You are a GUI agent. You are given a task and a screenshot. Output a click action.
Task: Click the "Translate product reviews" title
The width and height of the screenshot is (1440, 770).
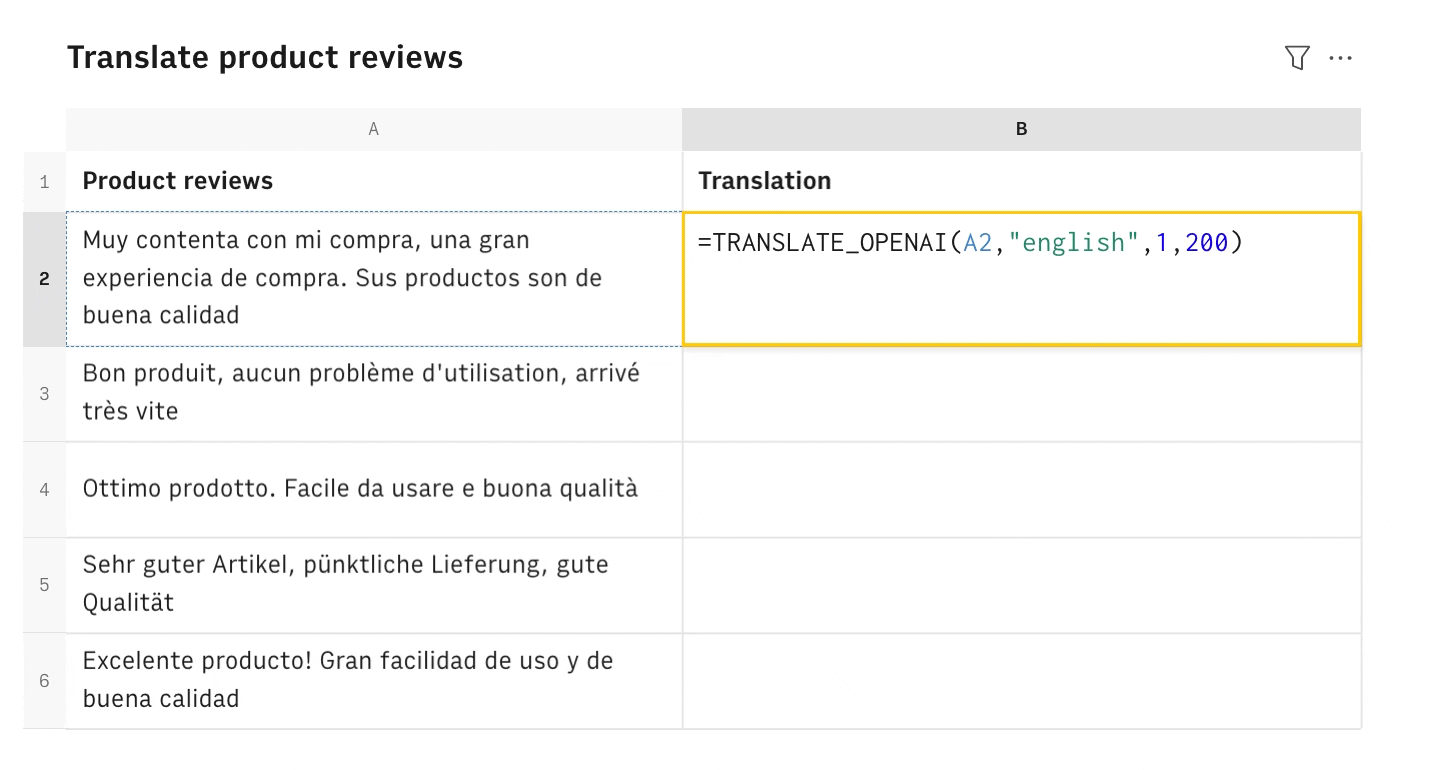(265, 58)
